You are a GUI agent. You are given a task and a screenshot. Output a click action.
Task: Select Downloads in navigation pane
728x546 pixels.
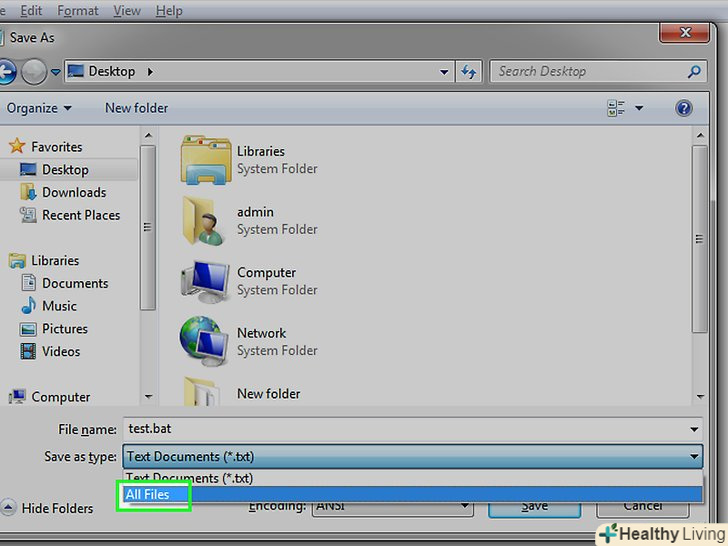pyautogui.click(x=74, y=192)
